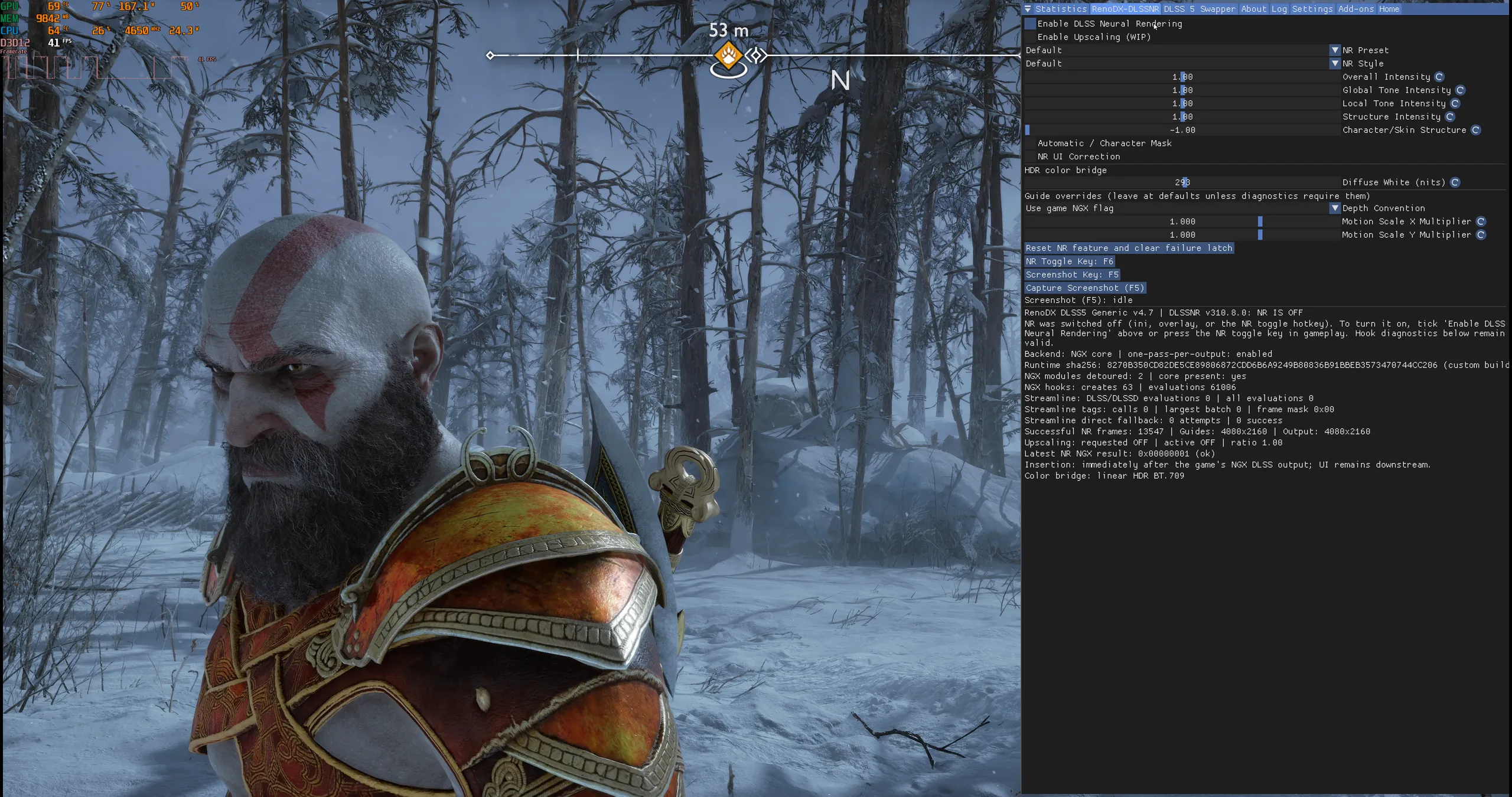
Task: Click the 'Screenshot (F5): idle' status text
Action: 1078,300
